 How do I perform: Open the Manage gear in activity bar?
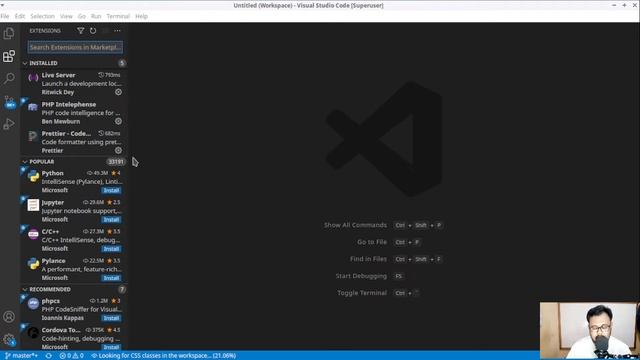(9, 340)
